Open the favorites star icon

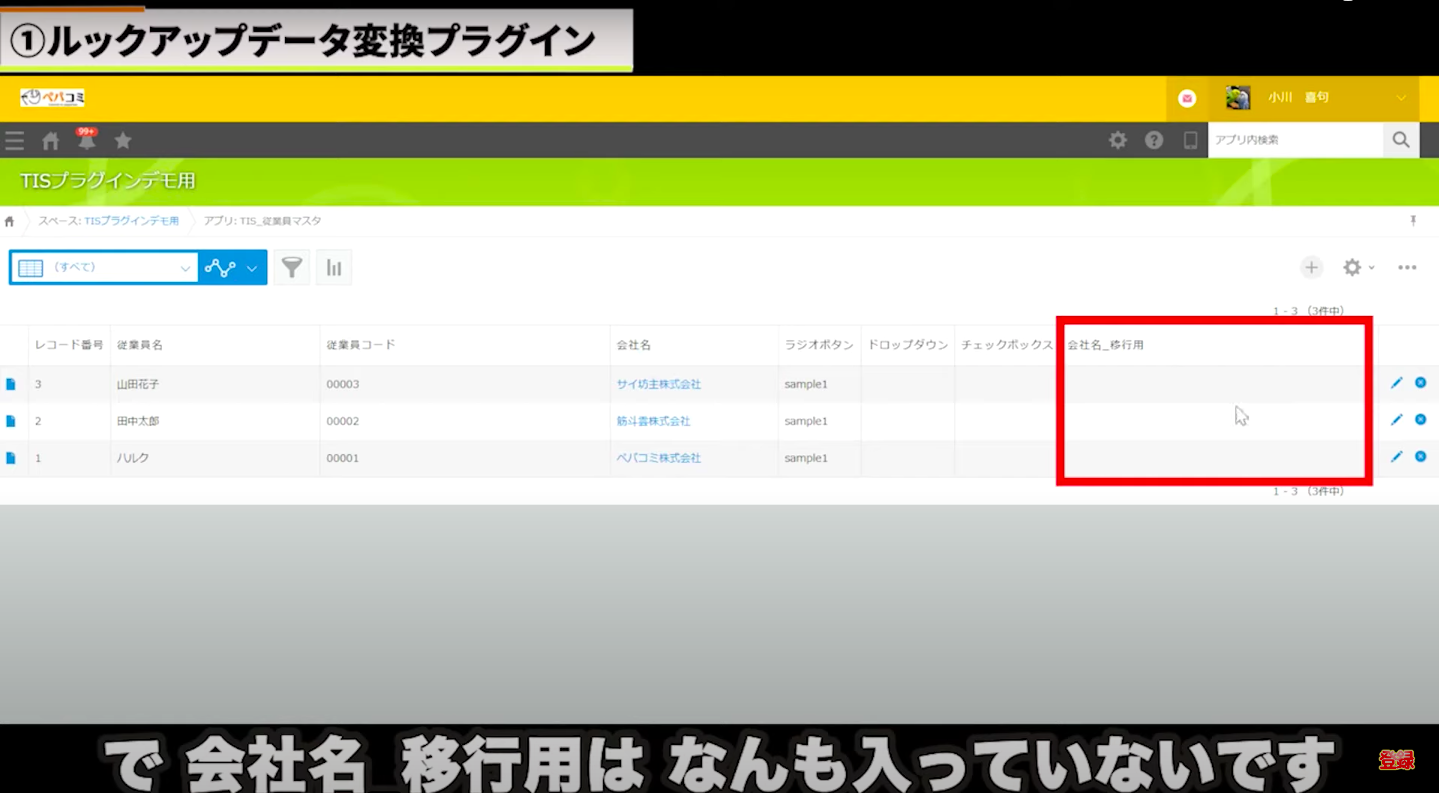[123, 141]
